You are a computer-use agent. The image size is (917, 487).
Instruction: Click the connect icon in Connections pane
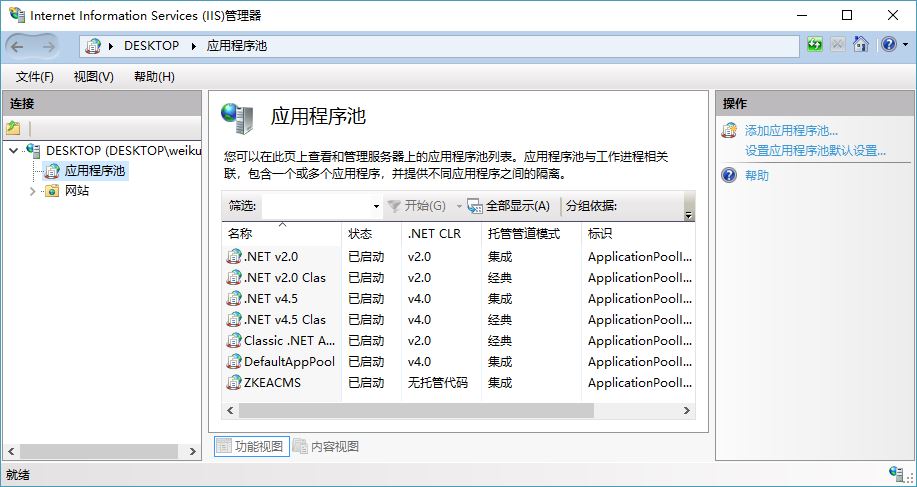coord(13,128)
